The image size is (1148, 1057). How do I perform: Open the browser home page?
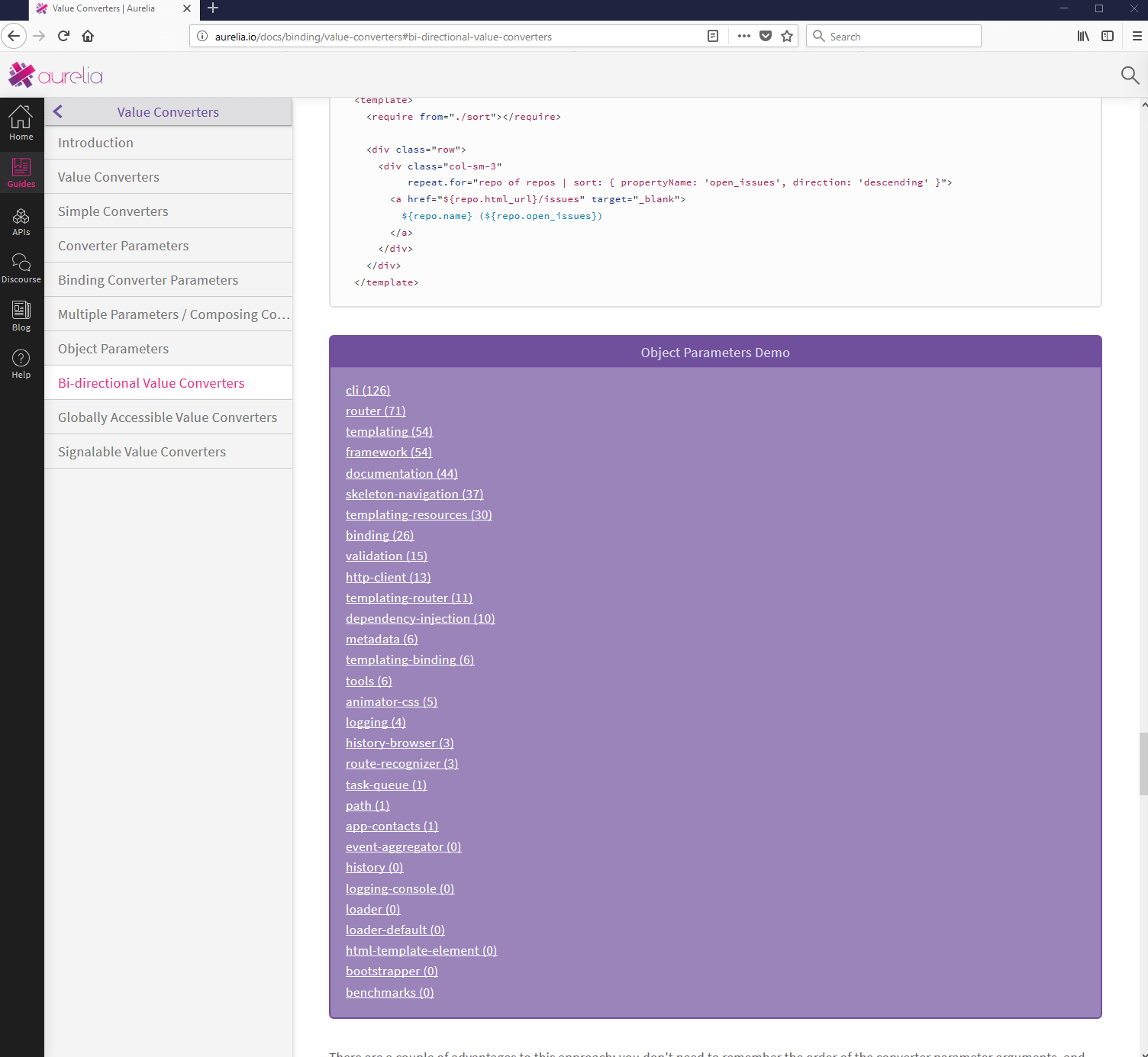[x=88, y=36]
